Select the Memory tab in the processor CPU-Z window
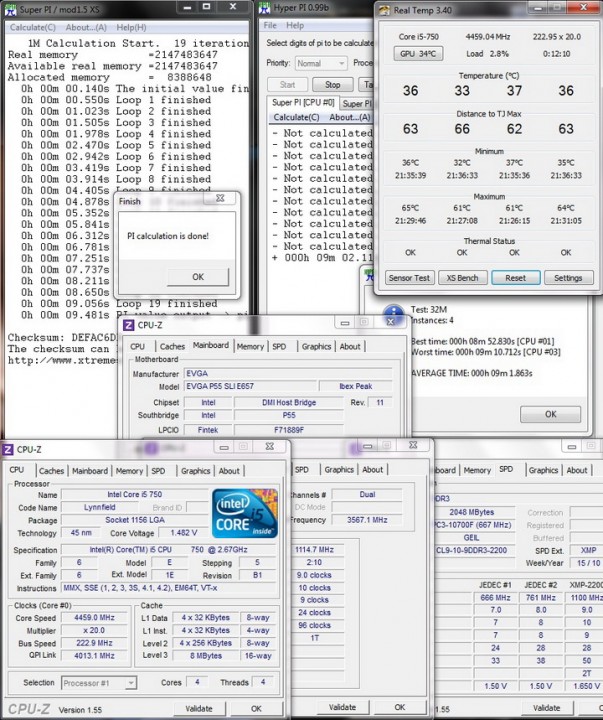This screenshot has height=720, width=603. point(129,471)
